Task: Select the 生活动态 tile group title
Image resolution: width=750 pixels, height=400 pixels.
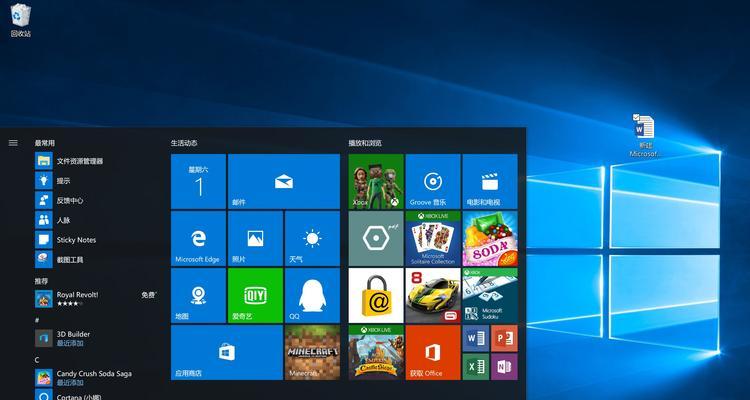Action: [184, 143]
